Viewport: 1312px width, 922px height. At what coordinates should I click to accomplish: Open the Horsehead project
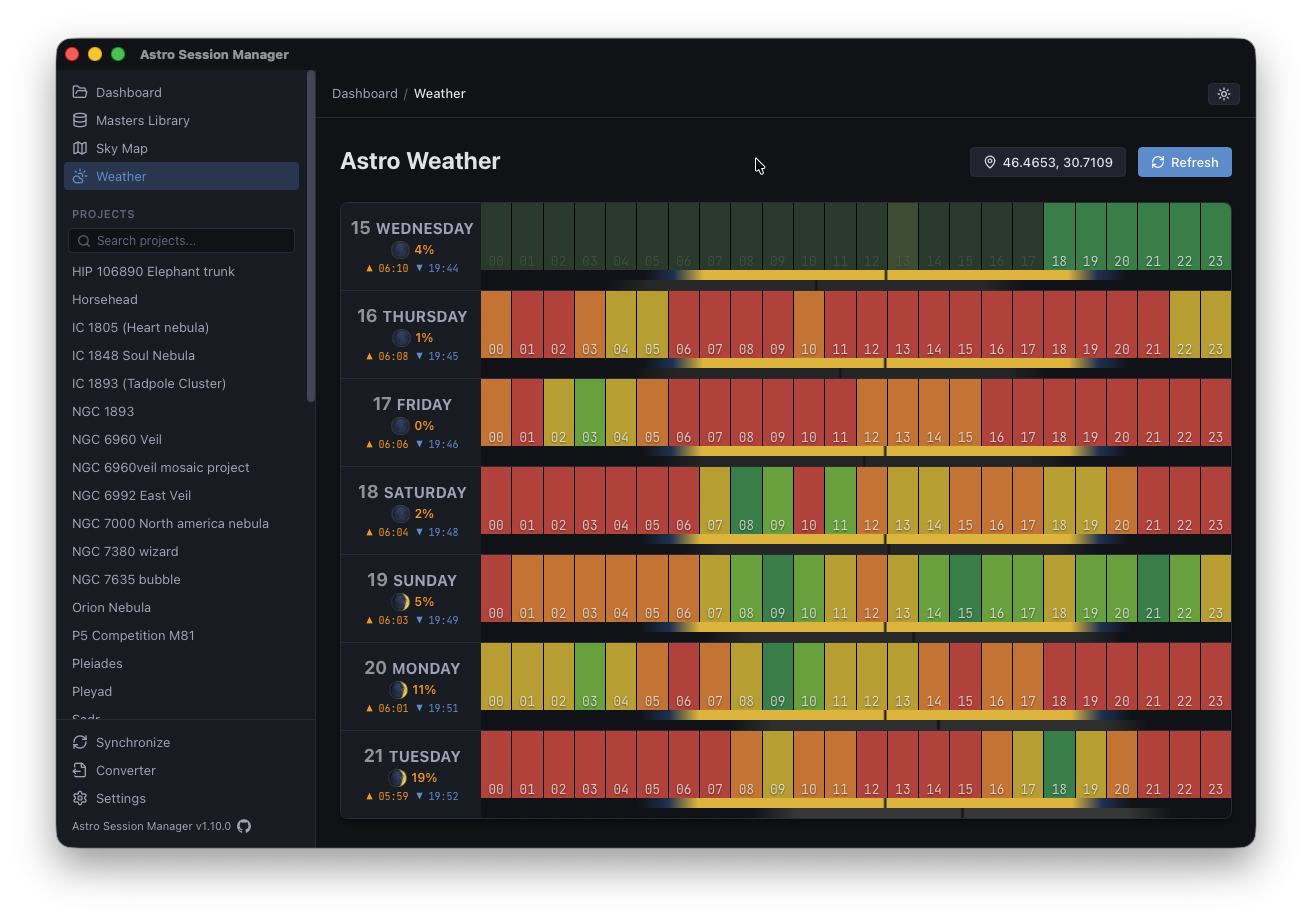pos(105,299)
